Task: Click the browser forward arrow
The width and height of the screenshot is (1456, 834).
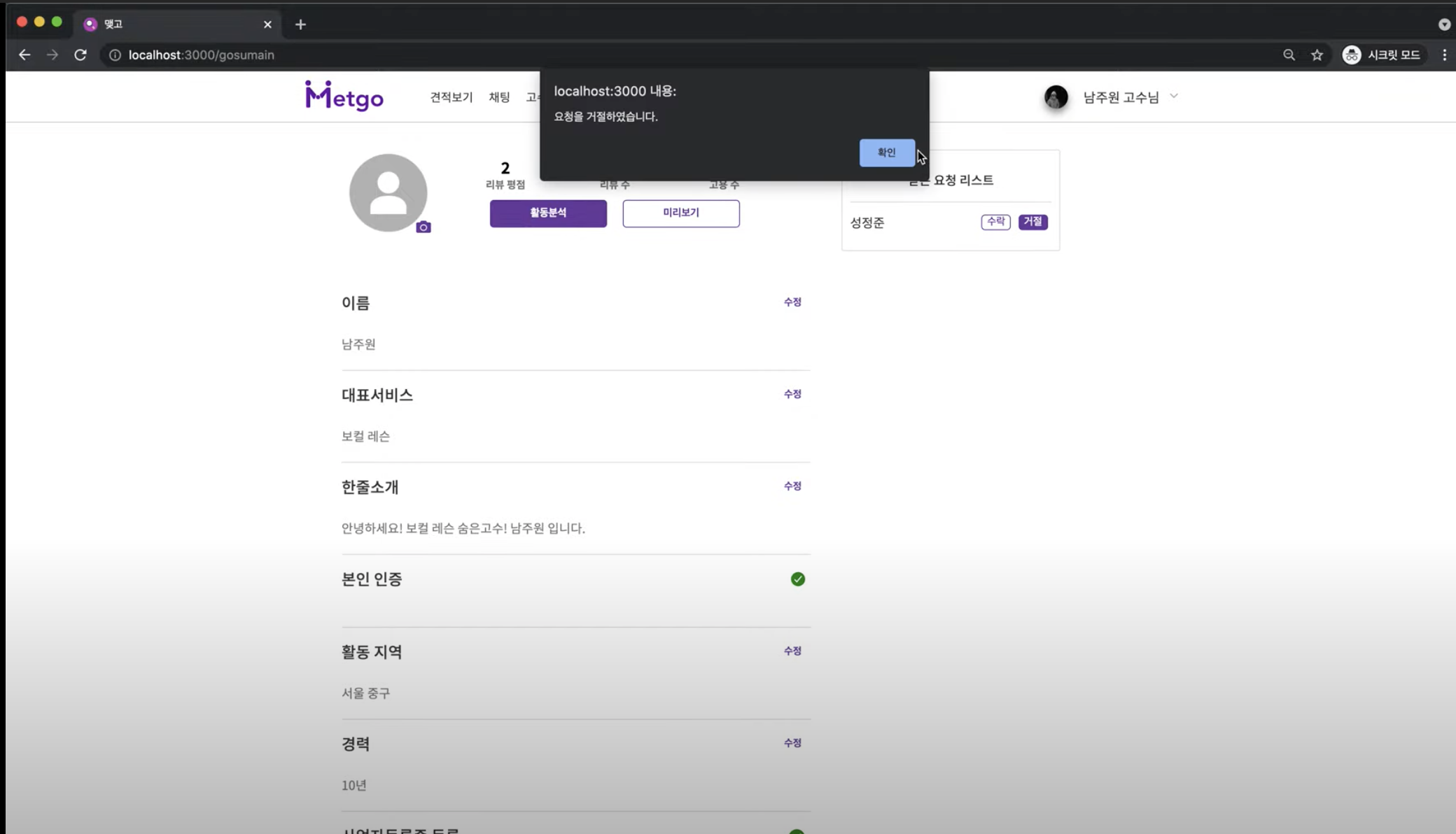Action: click(52, 55)
